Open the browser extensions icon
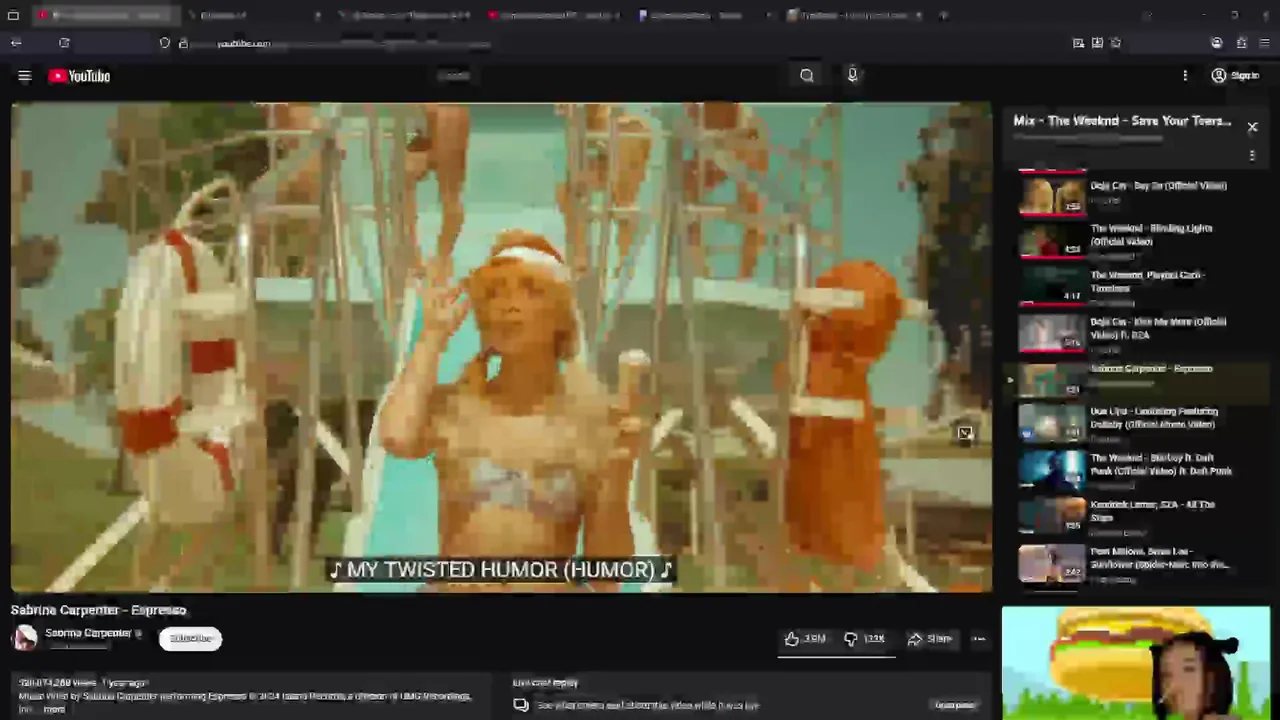The image size is (1280, 720). pyautogui.click(x=1241, y=43)
